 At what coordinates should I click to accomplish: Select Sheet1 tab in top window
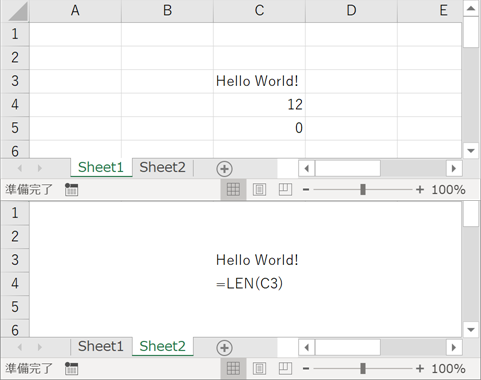click(101, 167)
